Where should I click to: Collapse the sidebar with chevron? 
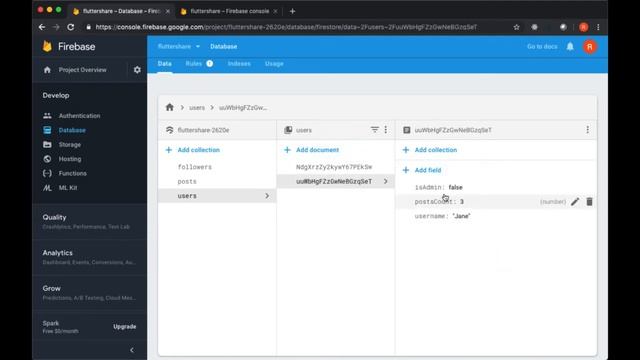pyautogui.click(x=132, y=350)
